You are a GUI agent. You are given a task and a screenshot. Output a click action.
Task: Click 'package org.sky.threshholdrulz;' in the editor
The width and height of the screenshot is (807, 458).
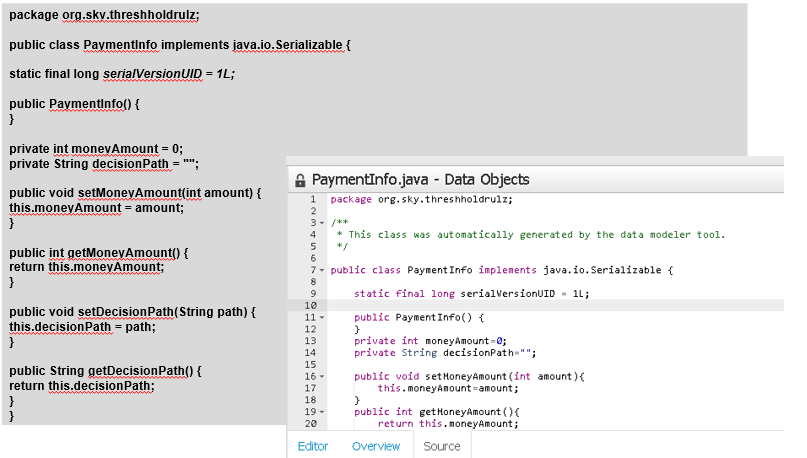click(x=422, y=200)
